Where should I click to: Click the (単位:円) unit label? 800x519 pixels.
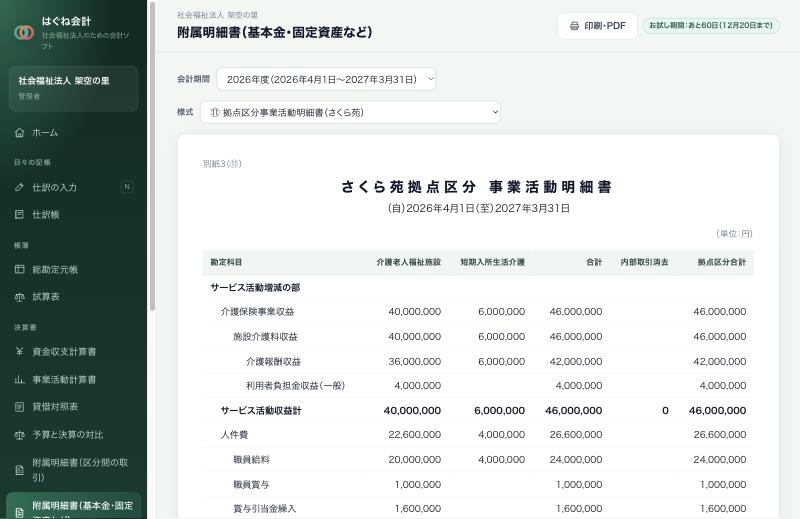[734, 234]
